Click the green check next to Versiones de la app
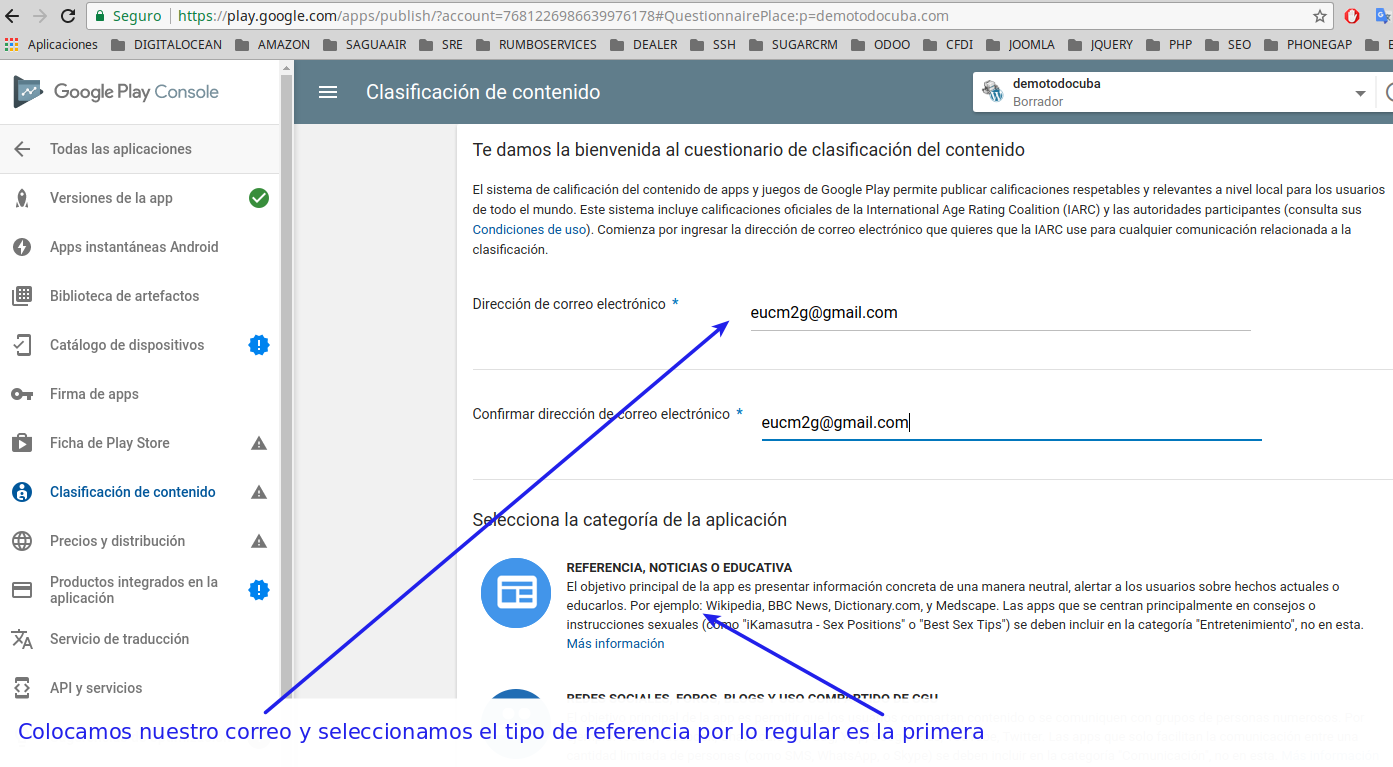The image size is (1393, 767). click(x=259, y=198)
